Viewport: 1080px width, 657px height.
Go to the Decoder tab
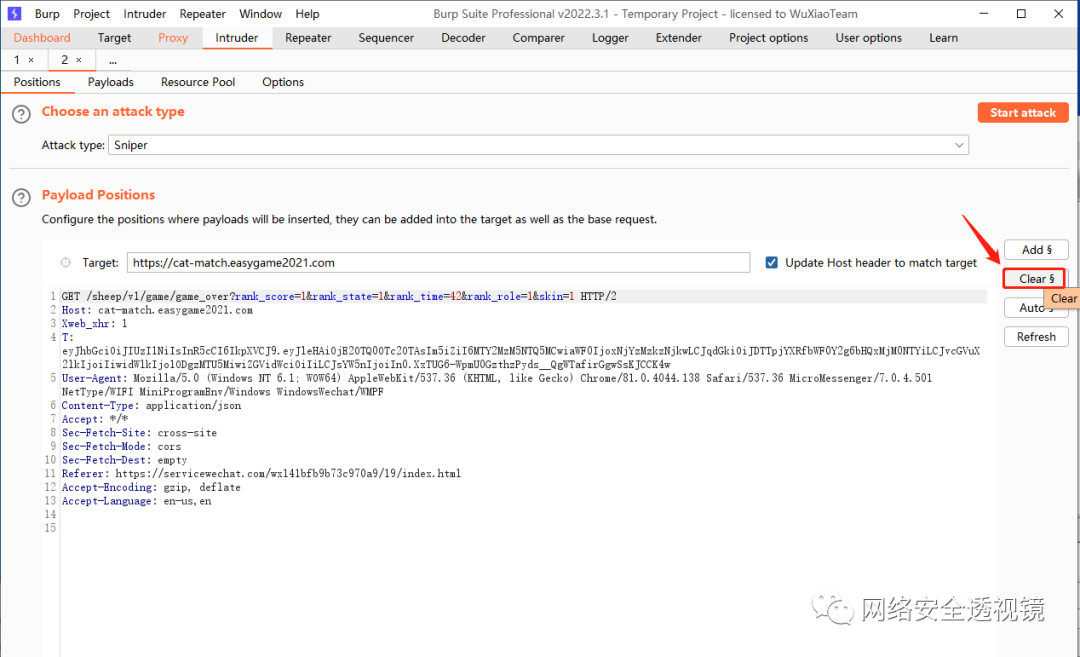(x=463, y=38)
